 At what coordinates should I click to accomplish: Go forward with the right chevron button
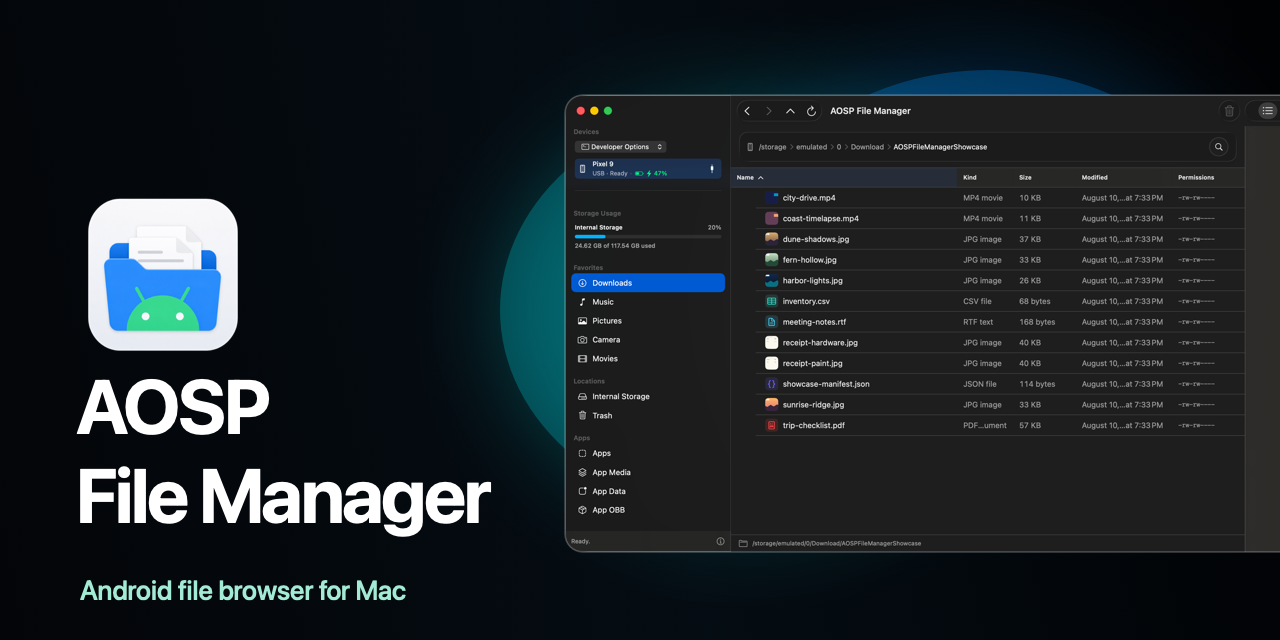coord(769,111)
